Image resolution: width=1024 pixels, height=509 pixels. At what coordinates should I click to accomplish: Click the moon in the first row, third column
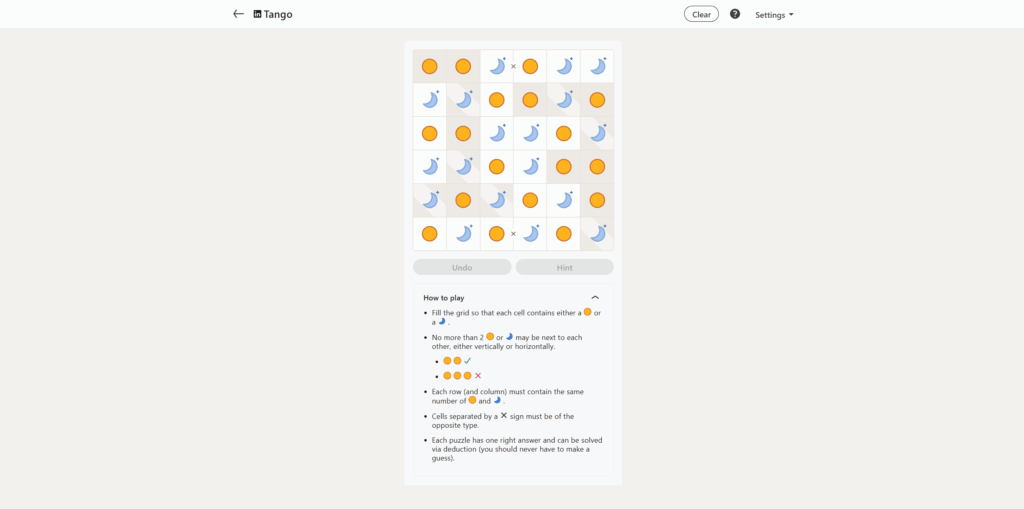(496, 67)
